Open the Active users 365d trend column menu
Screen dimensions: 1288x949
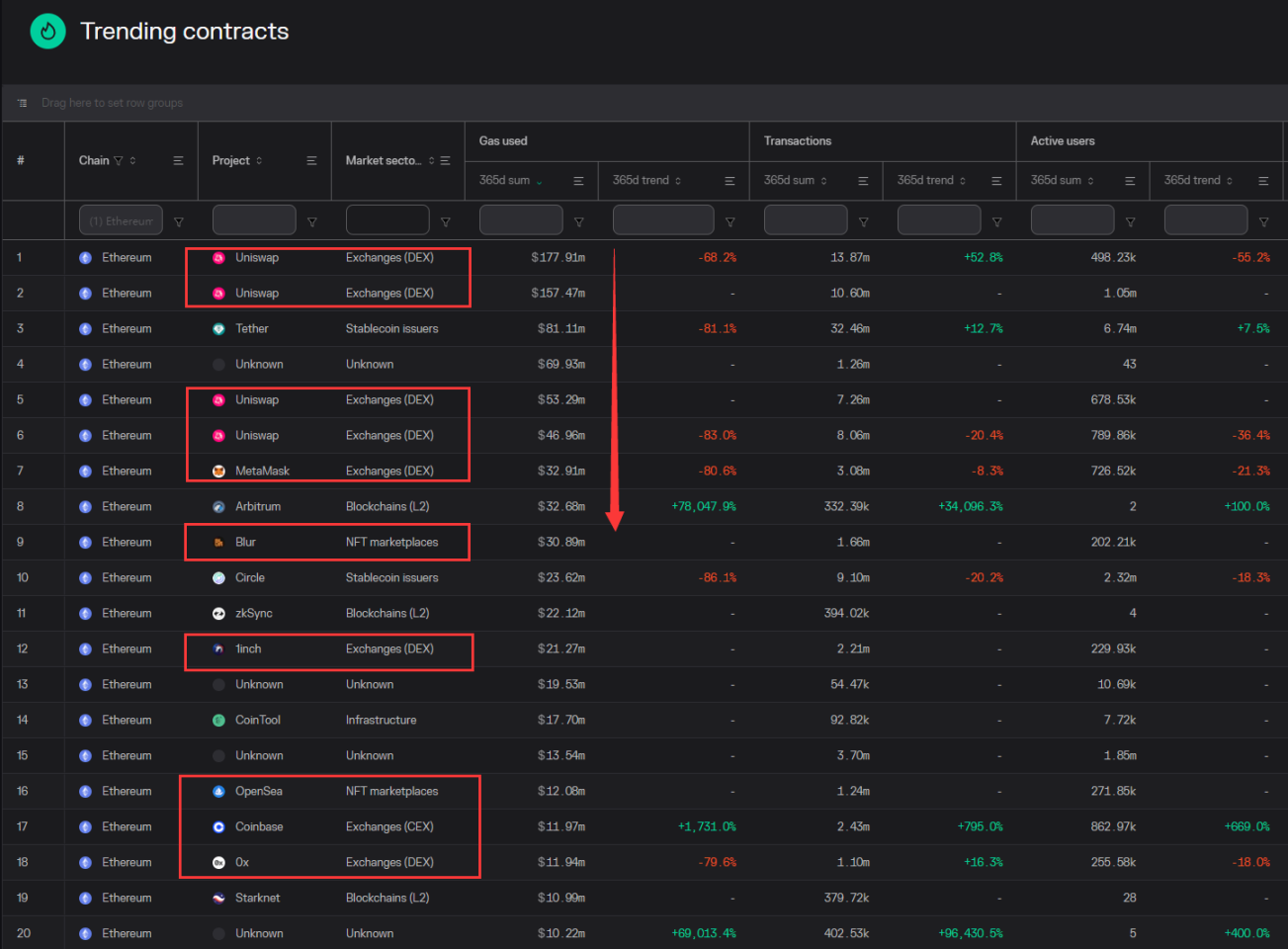pos(1263,181)
